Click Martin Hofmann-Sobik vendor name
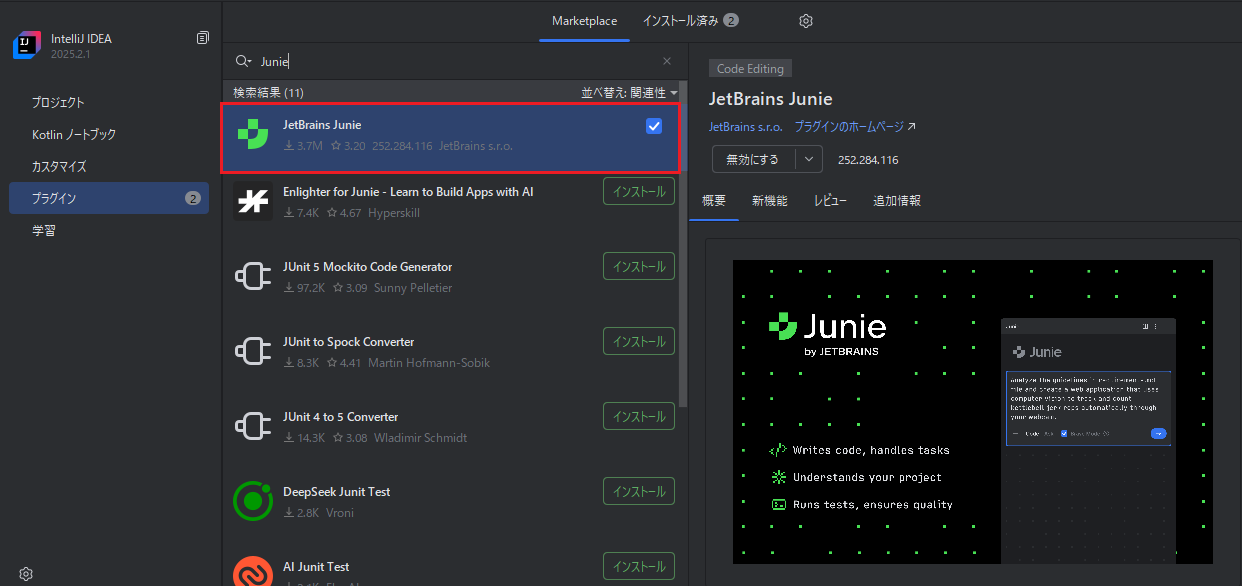The width and height of the screenshot is (1242, 586). point(429,363)
